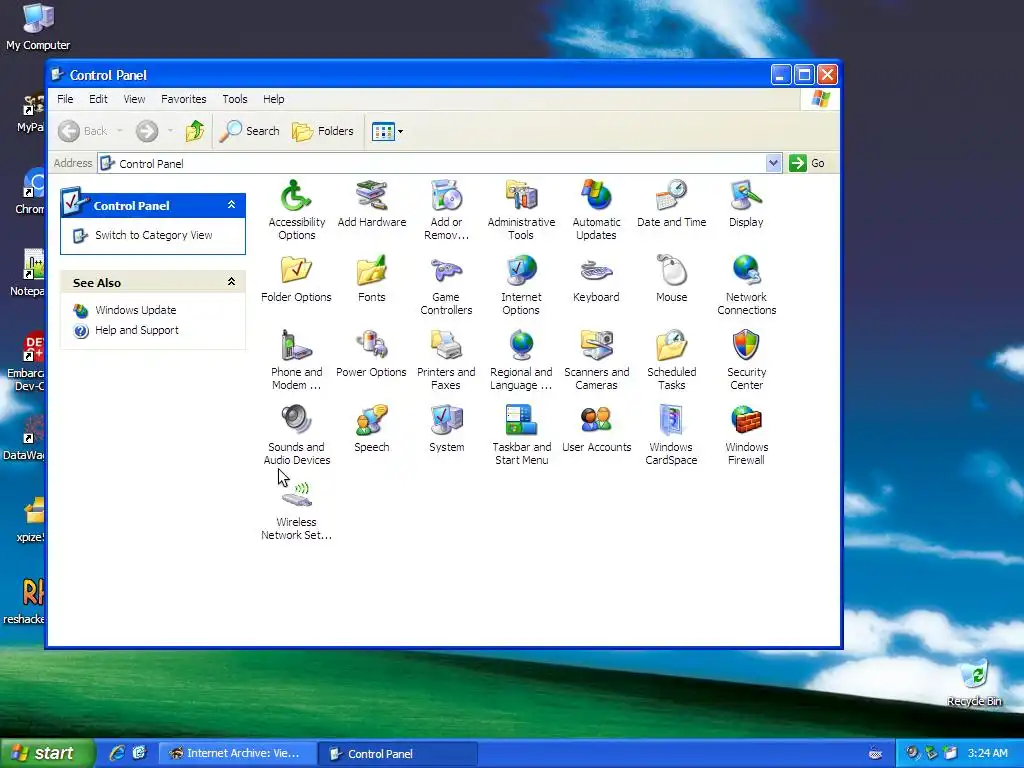Open Recycle Bin on the desktop
1024x768 pixels.
(x=974, y=682)
